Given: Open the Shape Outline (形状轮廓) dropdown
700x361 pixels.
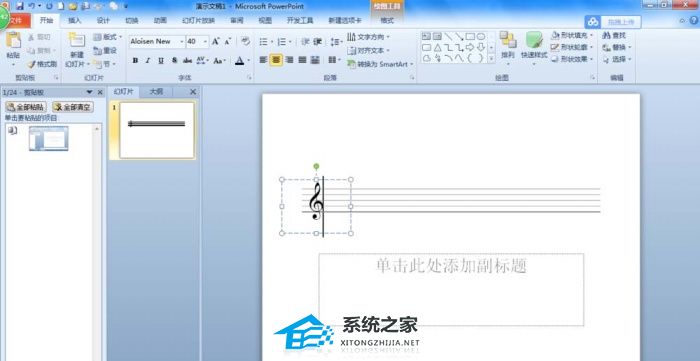Looking at the screenshot, I should pos(573,47).
